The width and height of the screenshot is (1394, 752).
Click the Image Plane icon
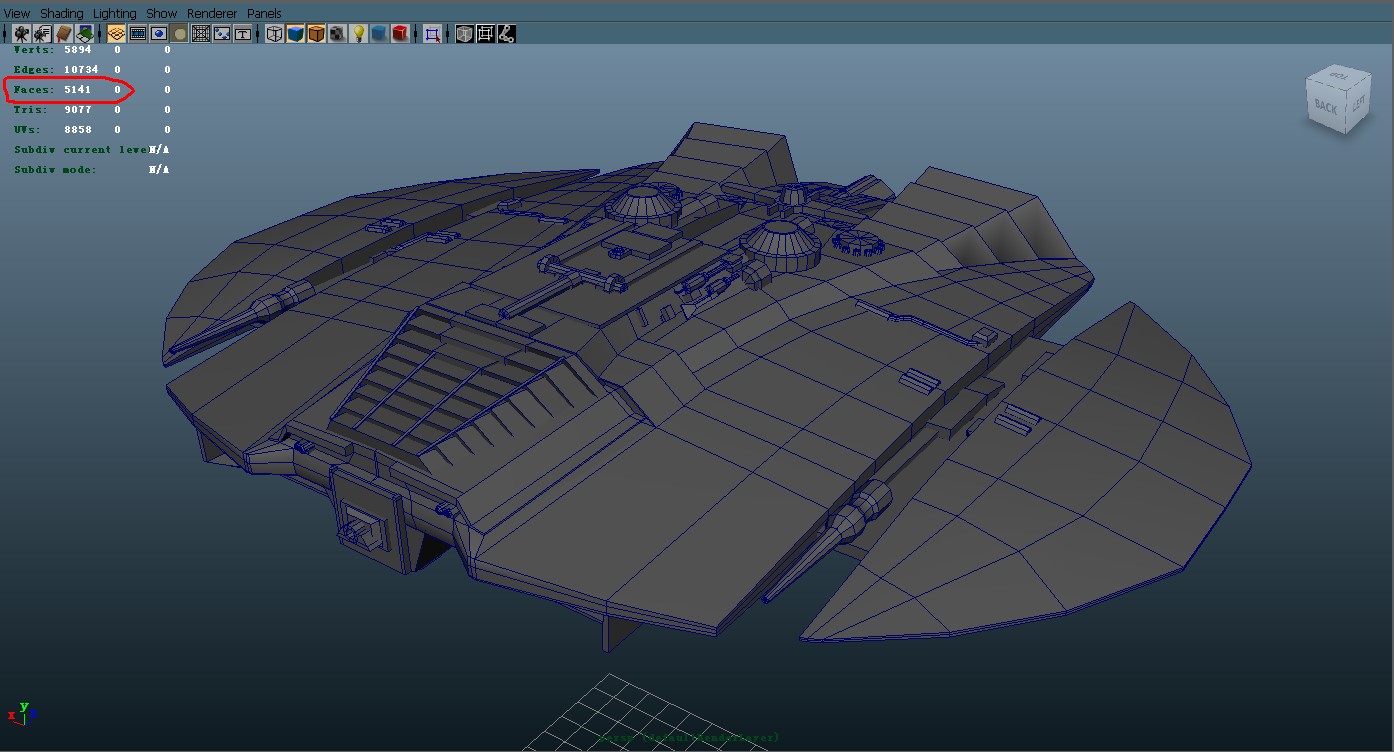coord(84,34)
